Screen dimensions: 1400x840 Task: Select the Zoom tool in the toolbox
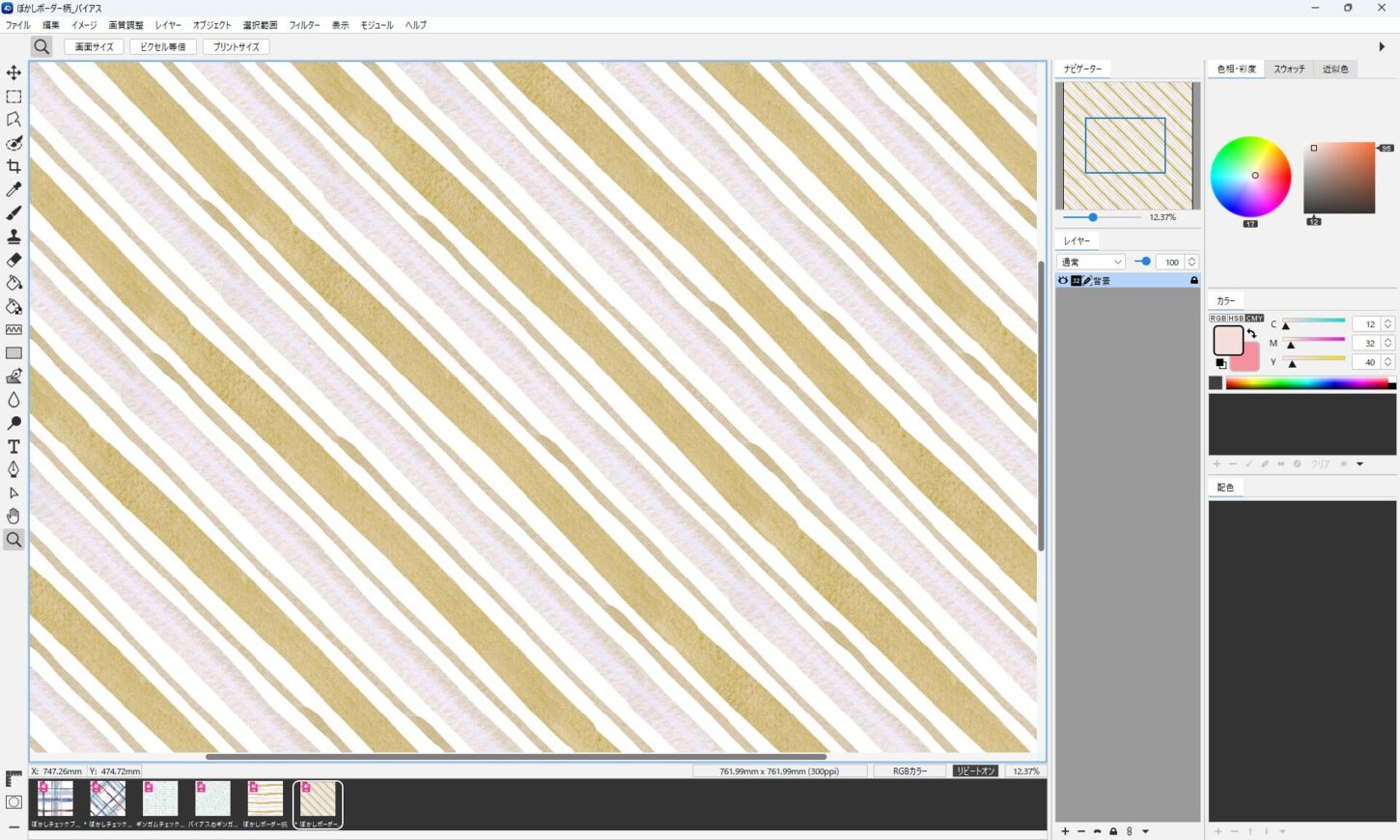click(14, 540)
